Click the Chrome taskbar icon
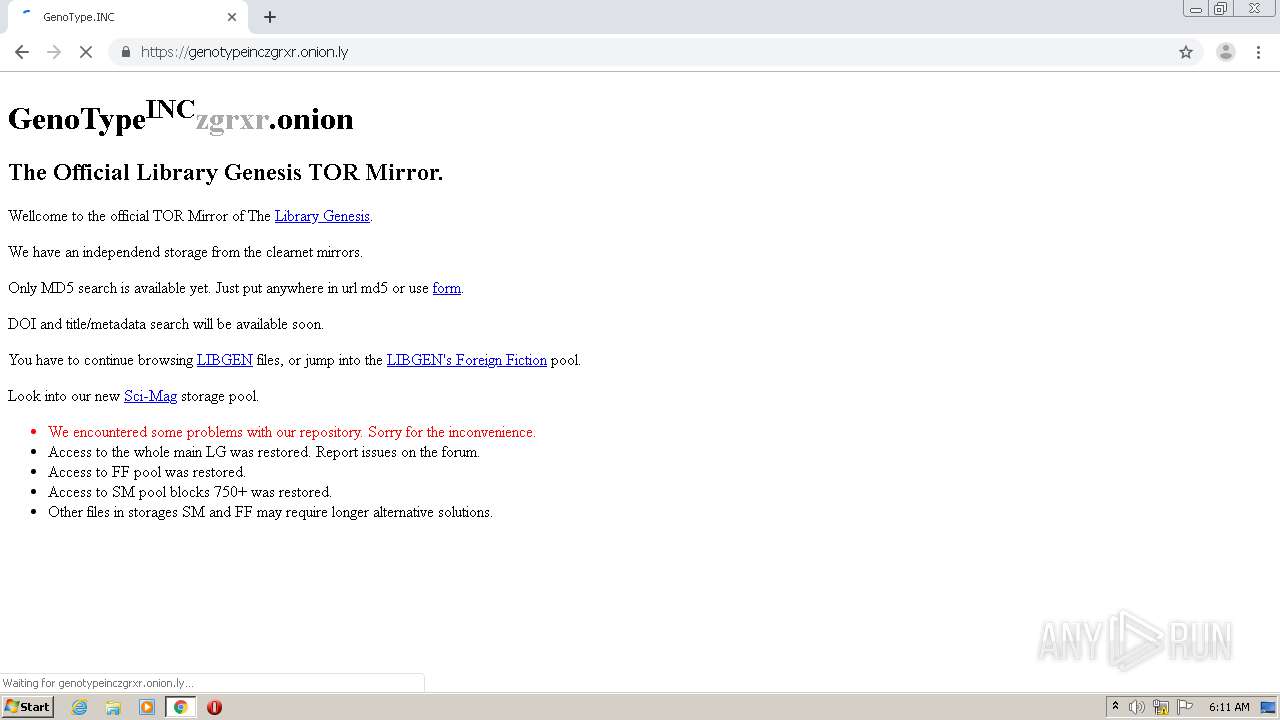The width and height of the screenshot is (1280, 720). point(180,707)
